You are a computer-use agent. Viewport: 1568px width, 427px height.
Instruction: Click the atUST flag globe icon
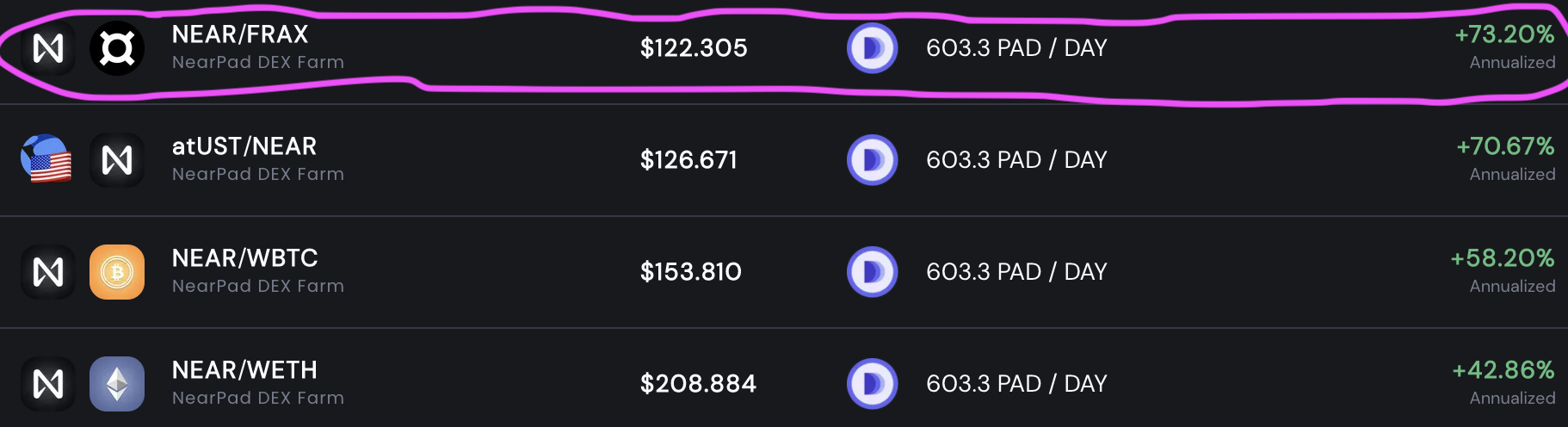46,159
